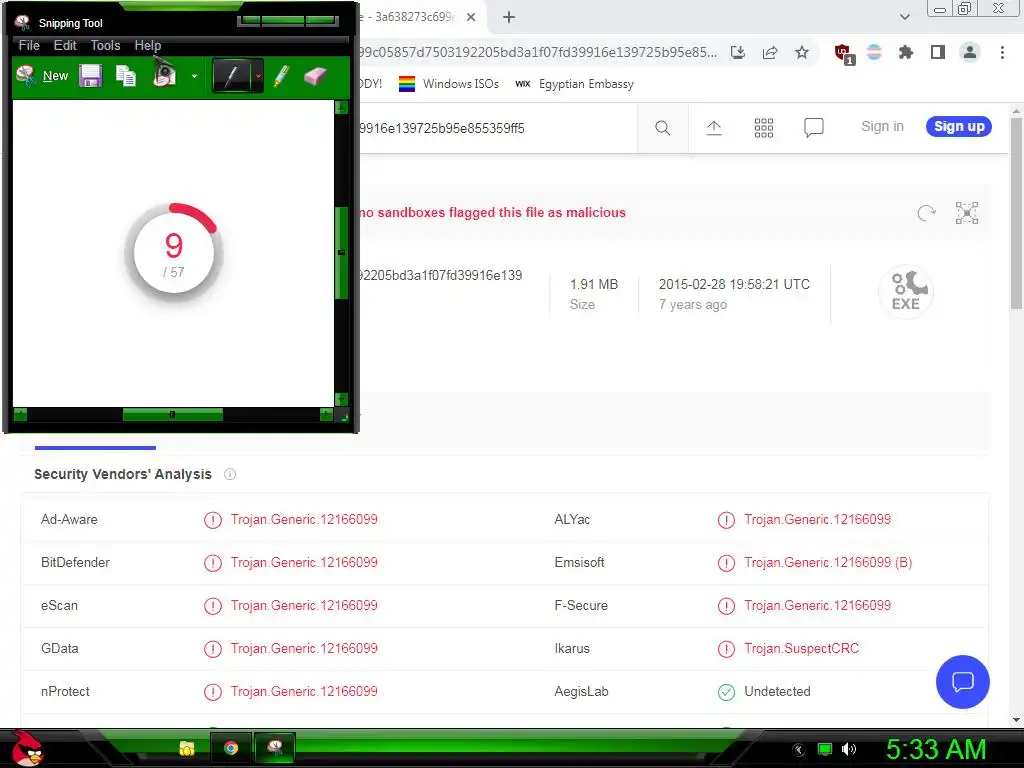Send the snip via email icon
The height and width of the screenshot is (768, 1024).
[x=165, y=76]
